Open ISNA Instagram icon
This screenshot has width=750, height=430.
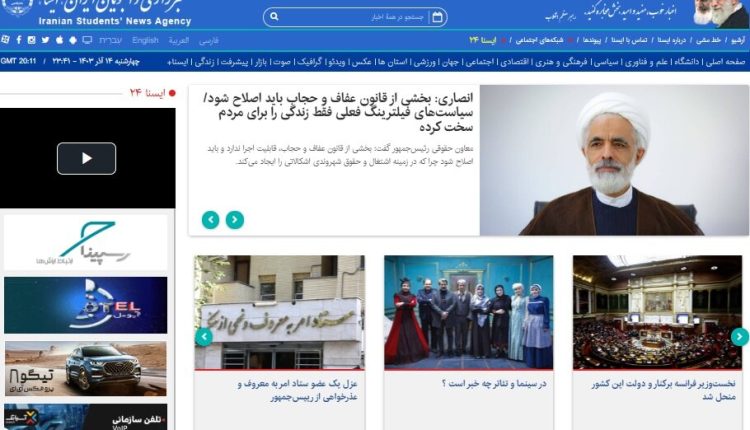[32, 40]
